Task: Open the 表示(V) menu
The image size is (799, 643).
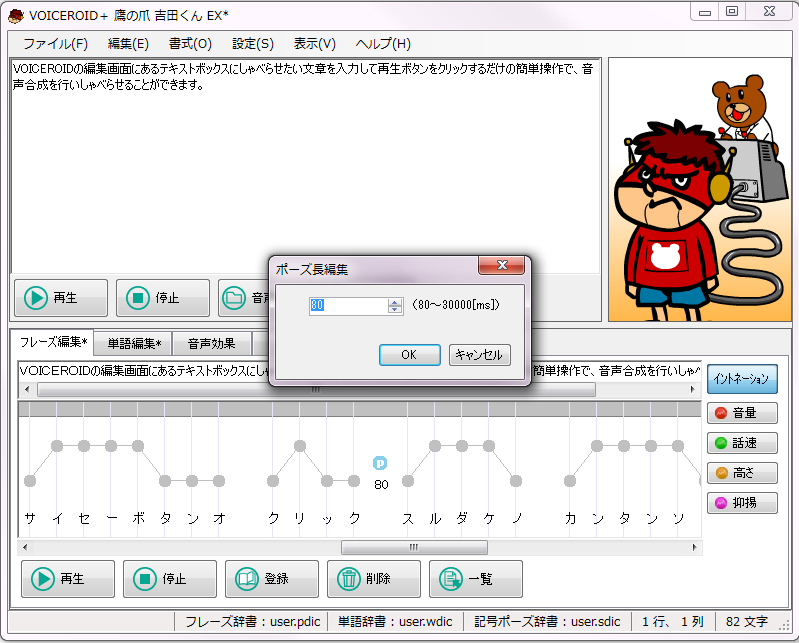Action: pos(314,44)
